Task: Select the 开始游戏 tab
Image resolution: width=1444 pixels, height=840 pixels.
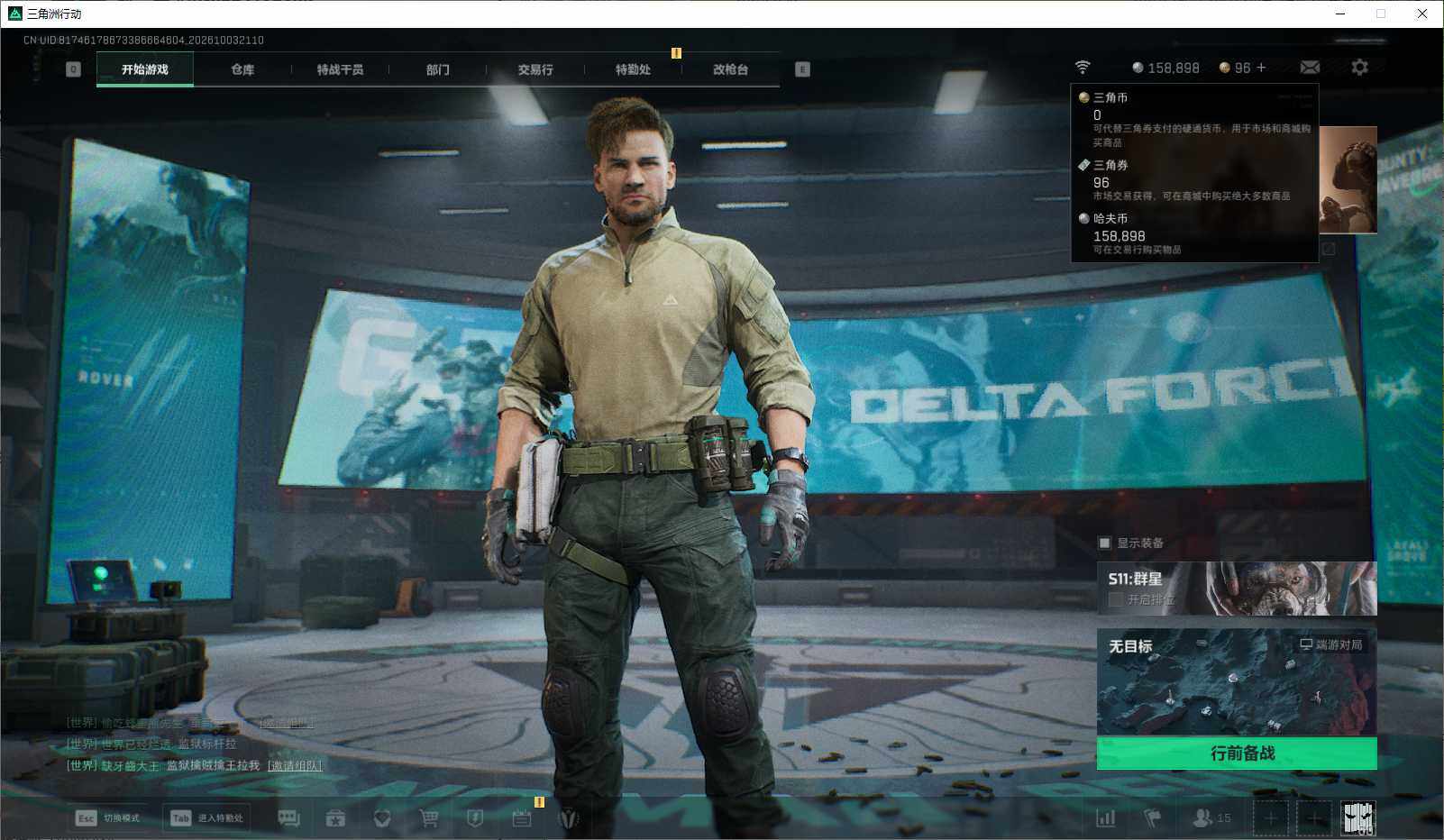Action: 145,69
